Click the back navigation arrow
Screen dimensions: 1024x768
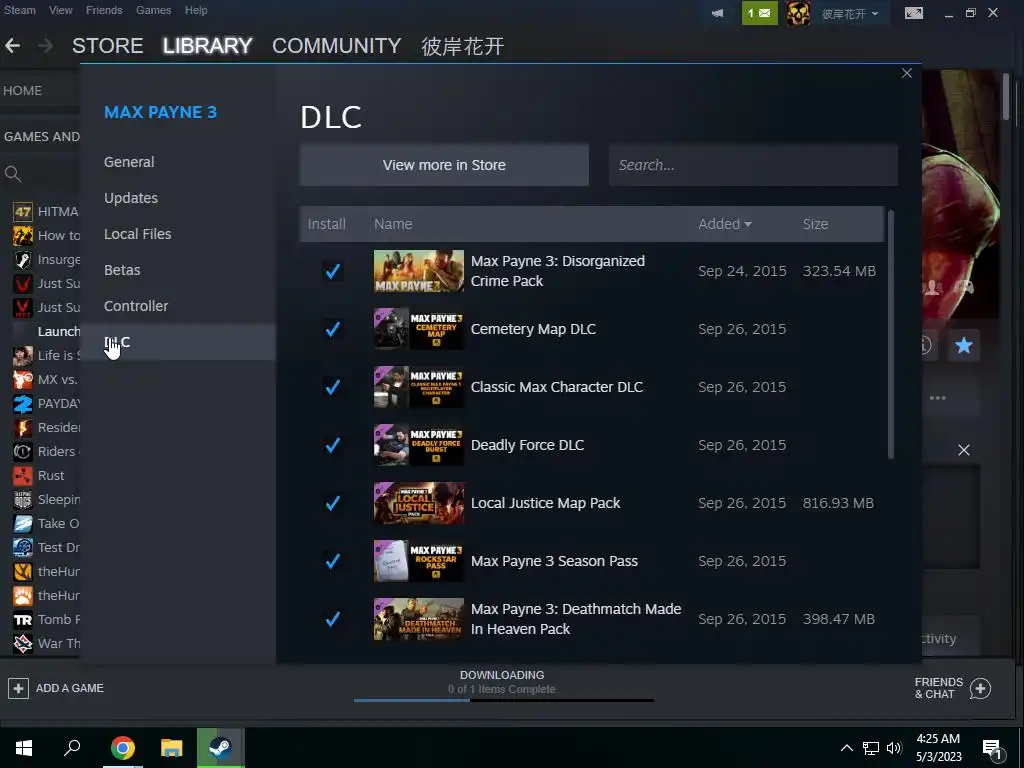tap(12, 46)
